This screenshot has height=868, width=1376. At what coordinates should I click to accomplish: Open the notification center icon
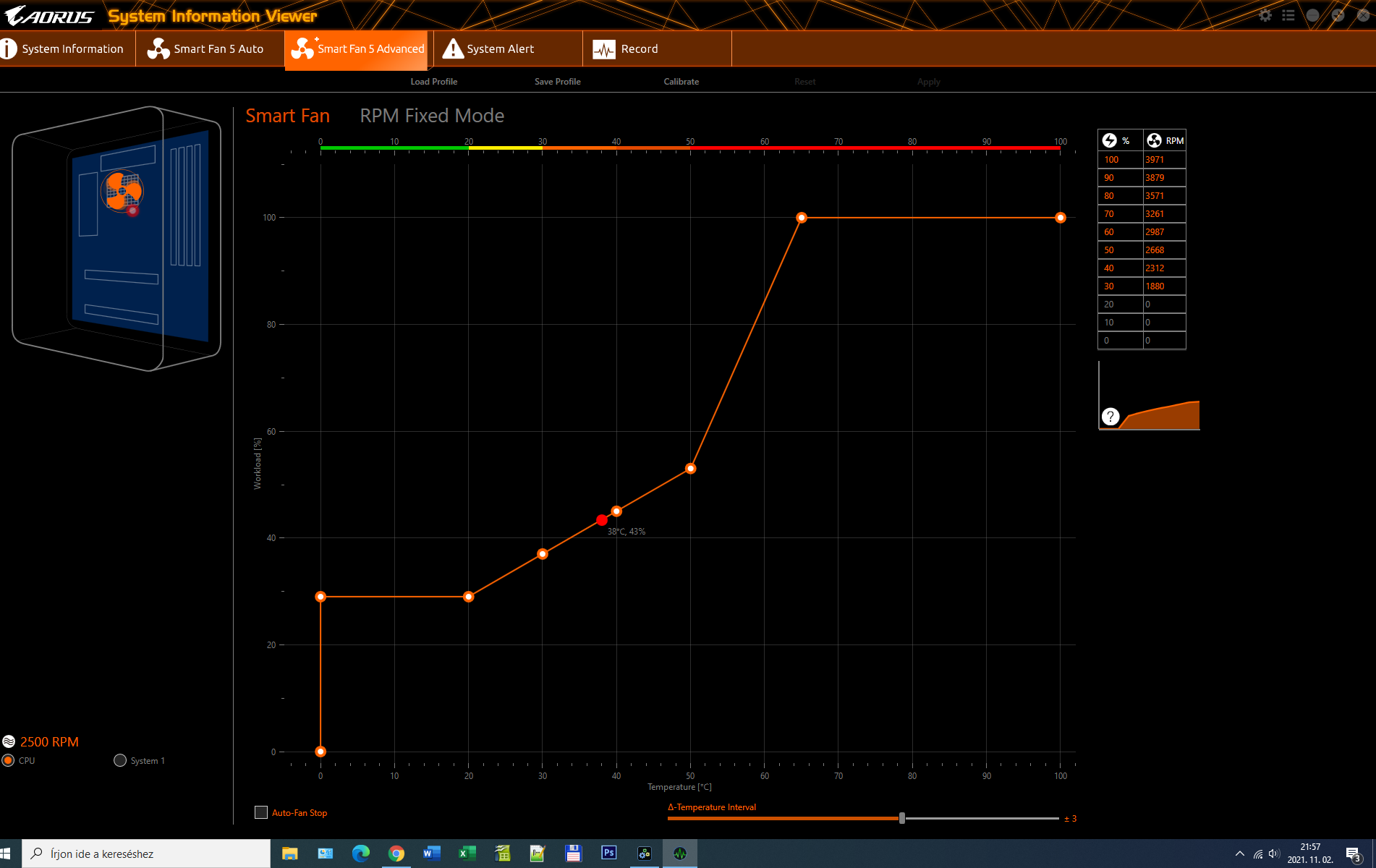pos(1354,854)
